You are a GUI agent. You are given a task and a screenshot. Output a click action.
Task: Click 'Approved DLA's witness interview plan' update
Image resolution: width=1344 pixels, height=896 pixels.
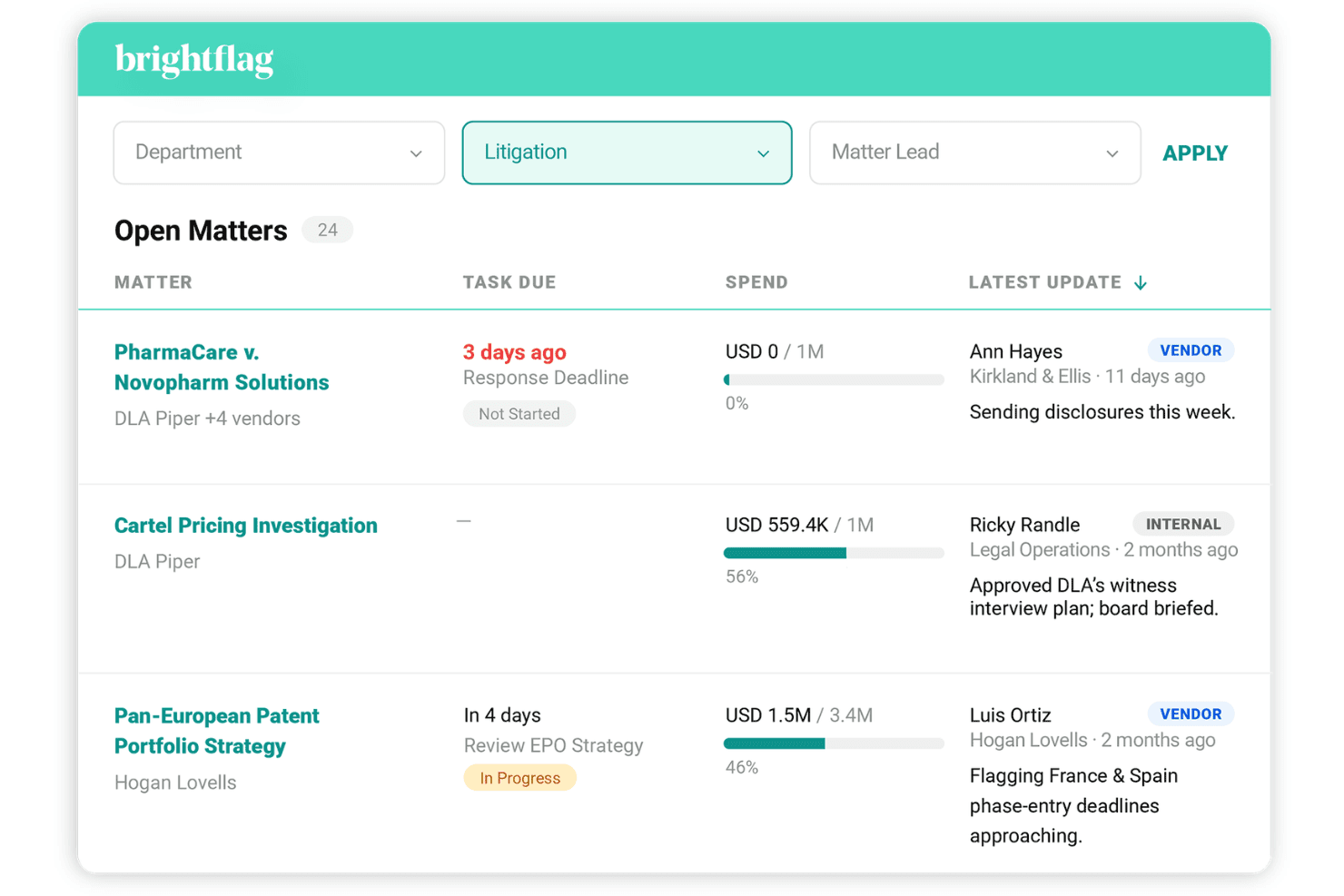(1094, 596)
